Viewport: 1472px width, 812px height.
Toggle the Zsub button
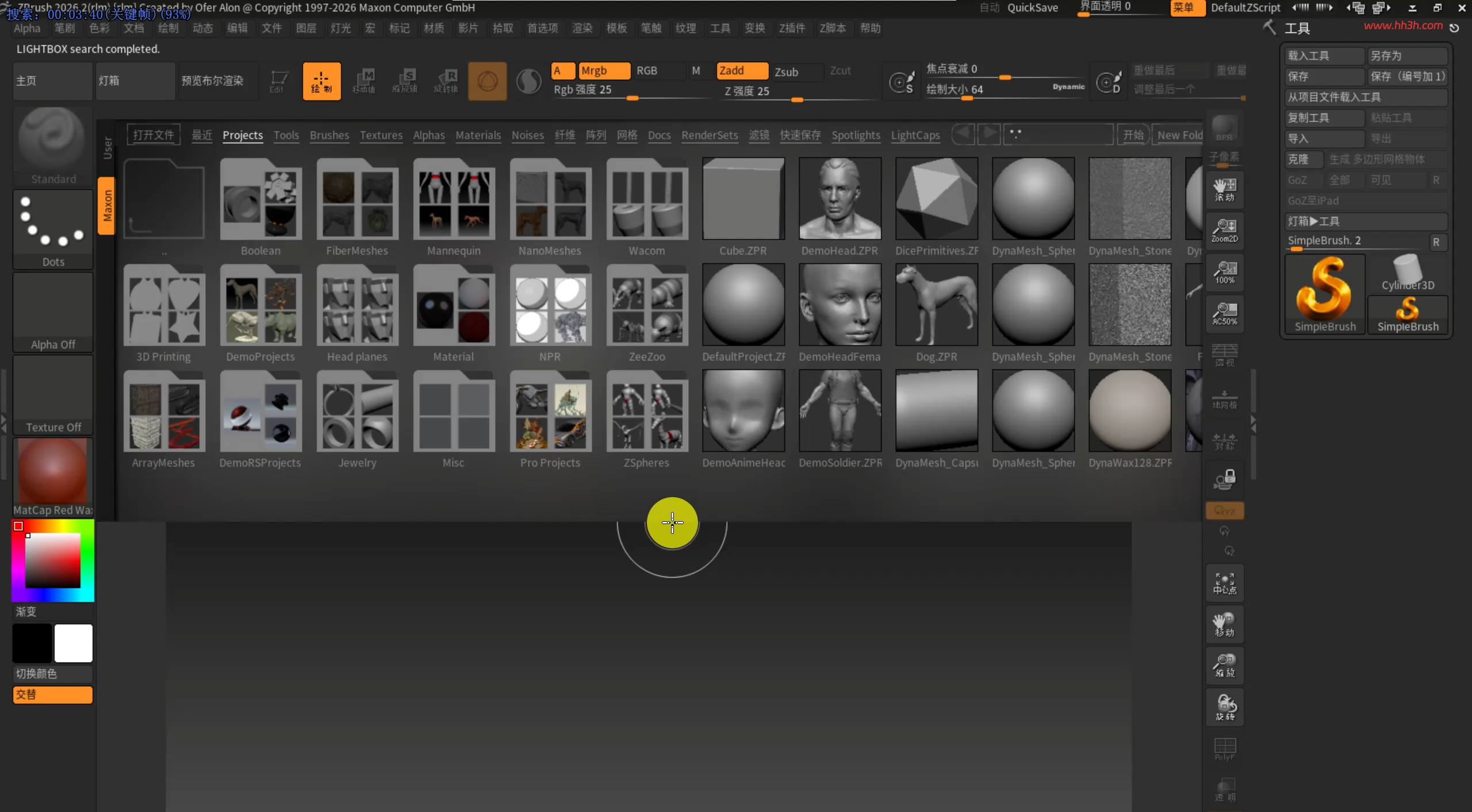pos(797,72)
